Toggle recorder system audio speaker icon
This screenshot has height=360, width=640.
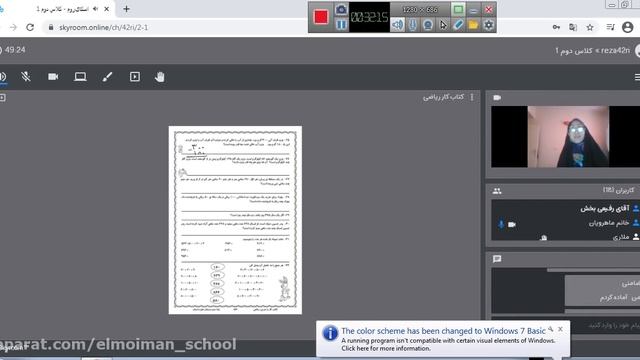coord(397,25)
